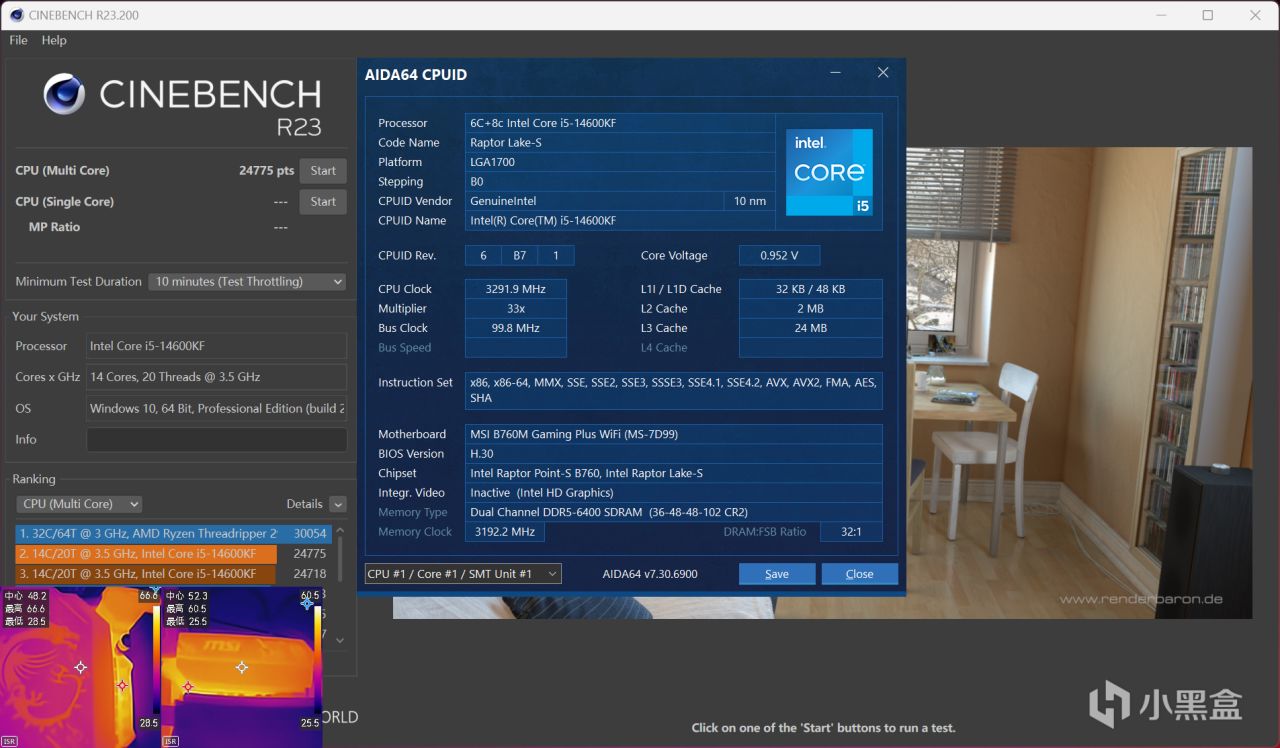Screen dimensions: 1280x748
Task: Click ranking list scroll-down arrow
Action: pos(340,640)
